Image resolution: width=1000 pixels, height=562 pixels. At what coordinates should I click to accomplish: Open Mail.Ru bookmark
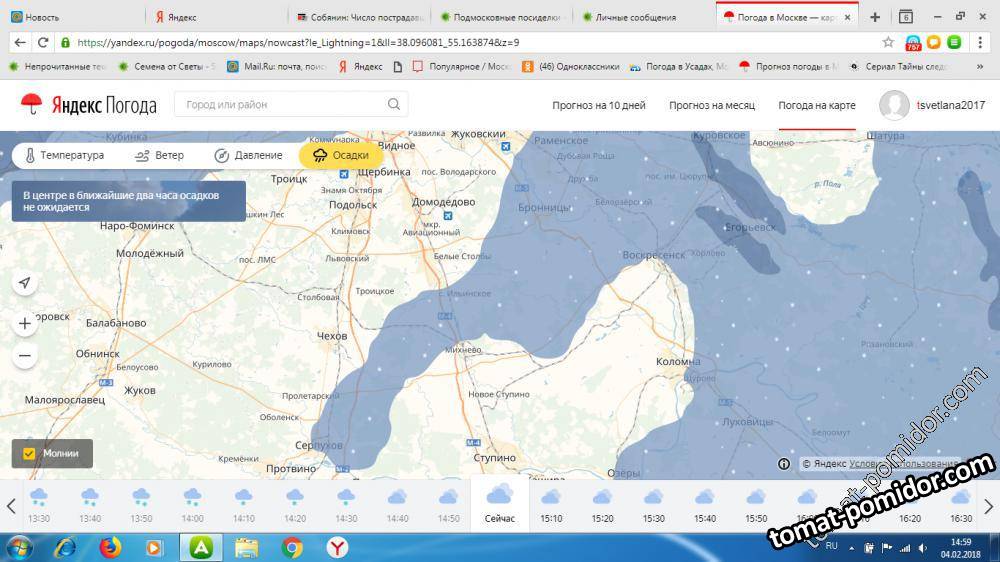click(x=277, y=66)
